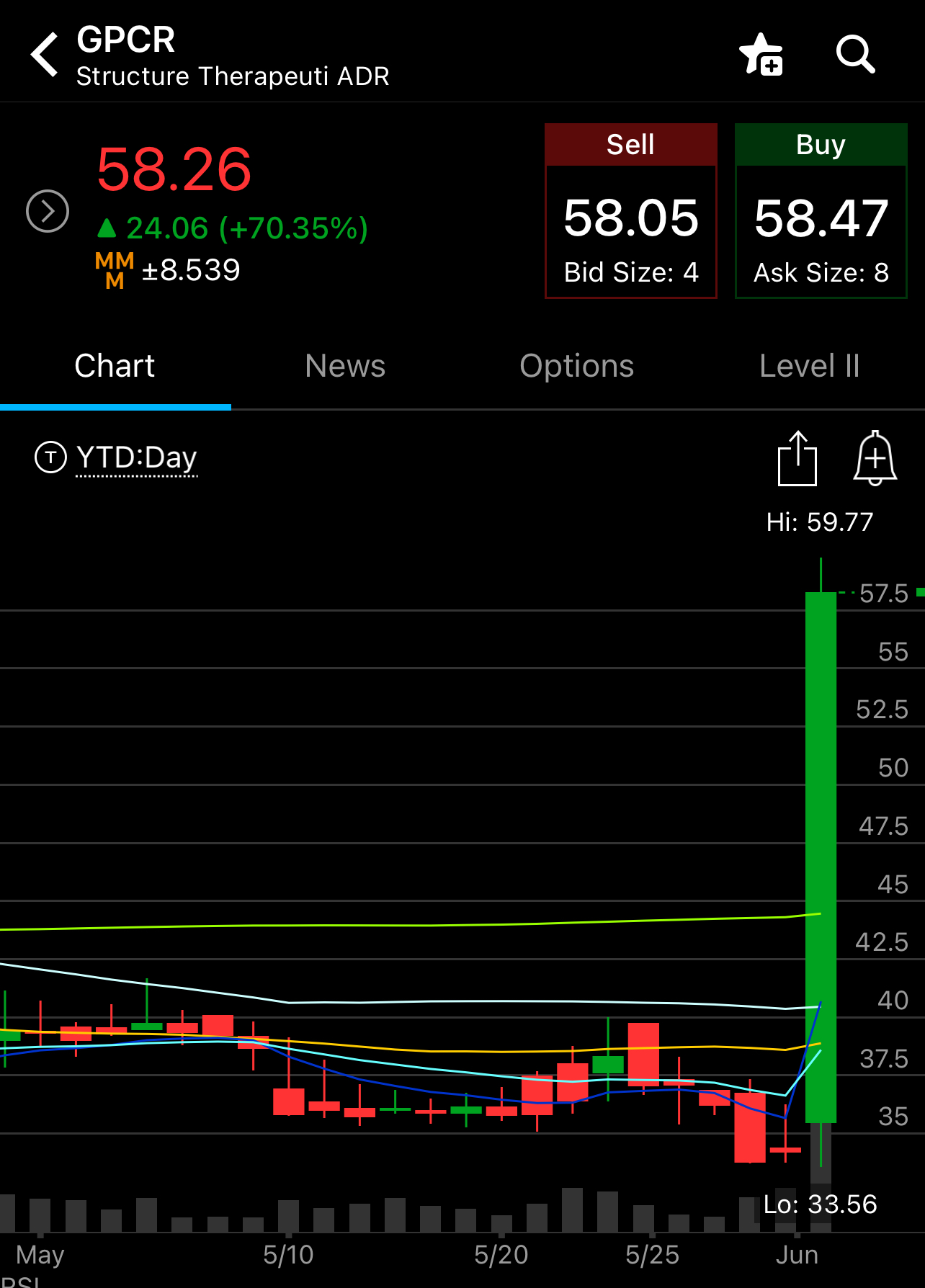Tap the 5/10 date axis label
The image size is (925, 1288).
(288, 1255)
